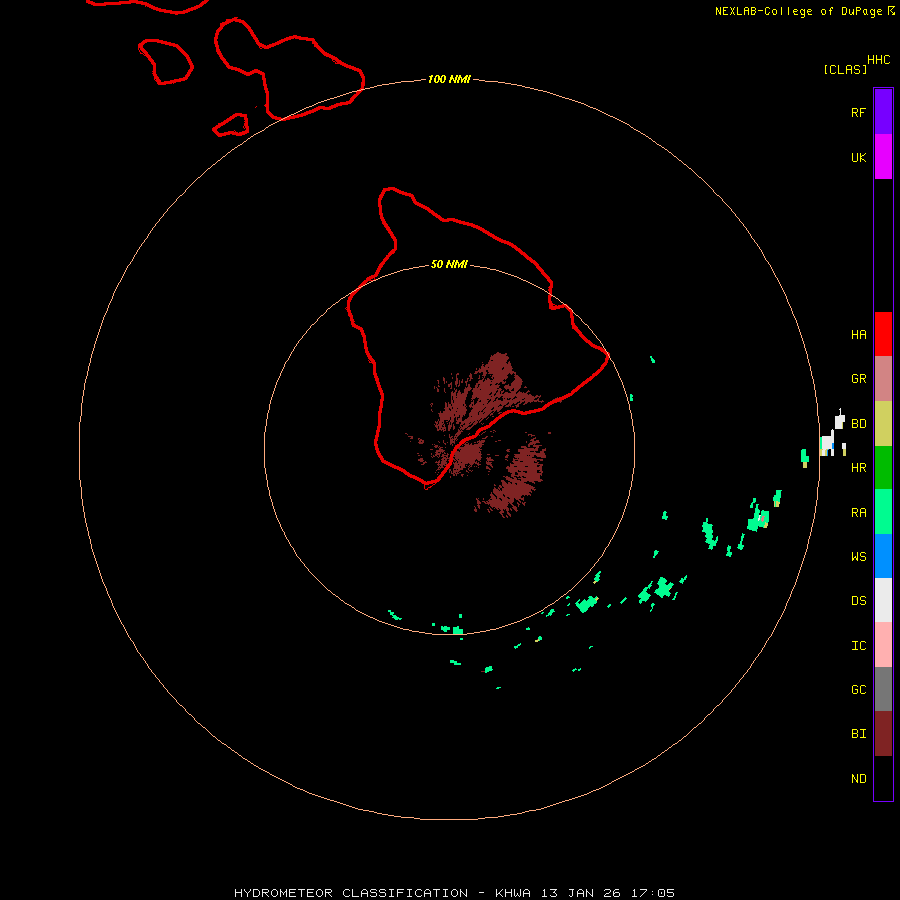Click the 'IC' legend label
This screenshot has height=900, width=900.
click(x=858, y=646)
